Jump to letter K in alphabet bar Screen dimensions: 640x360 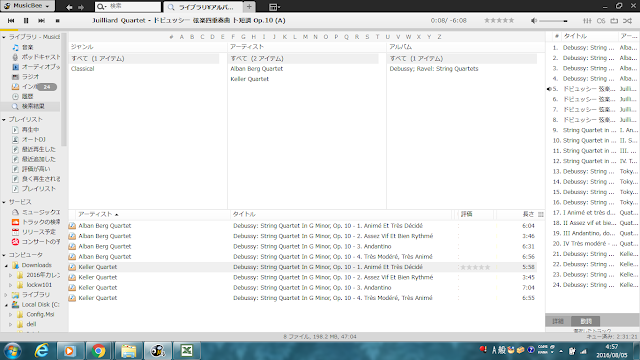point(284,37)
